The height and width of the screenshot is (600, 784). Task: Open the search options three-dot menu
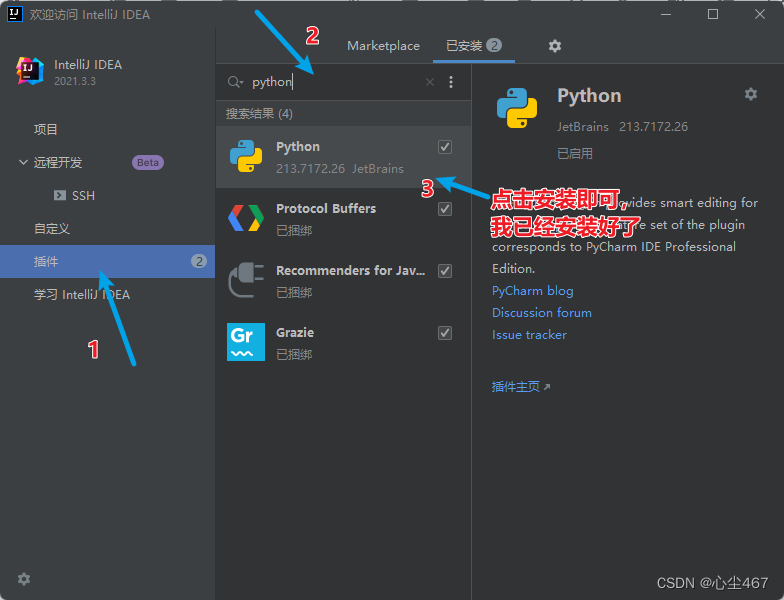pyautogui.click(x=451, y=82)
